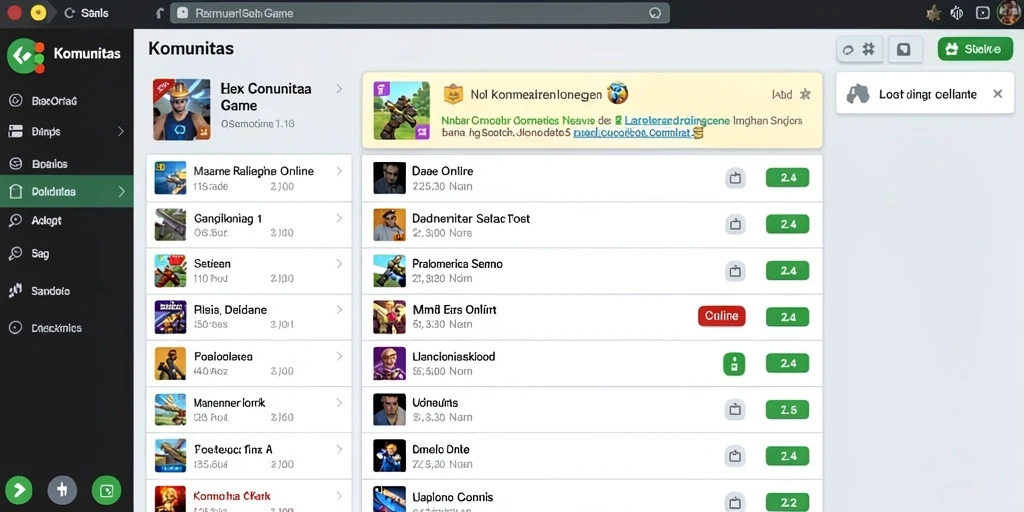Click the icon button in Dmelo Onlte row
The image size is (1024, 512).
click(x=735, y=456)
